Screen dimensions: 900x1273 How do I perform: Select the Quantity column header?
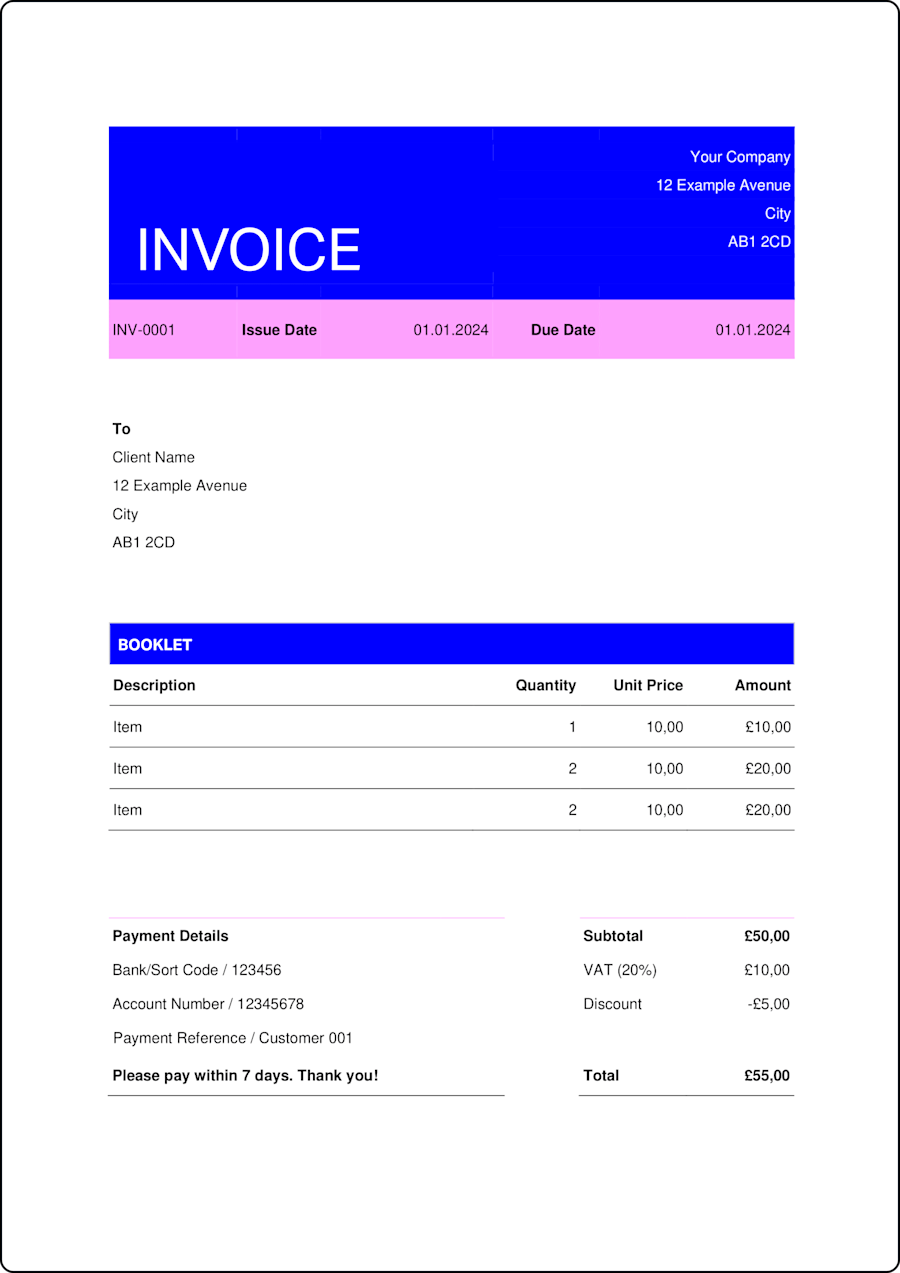[546, 685]
